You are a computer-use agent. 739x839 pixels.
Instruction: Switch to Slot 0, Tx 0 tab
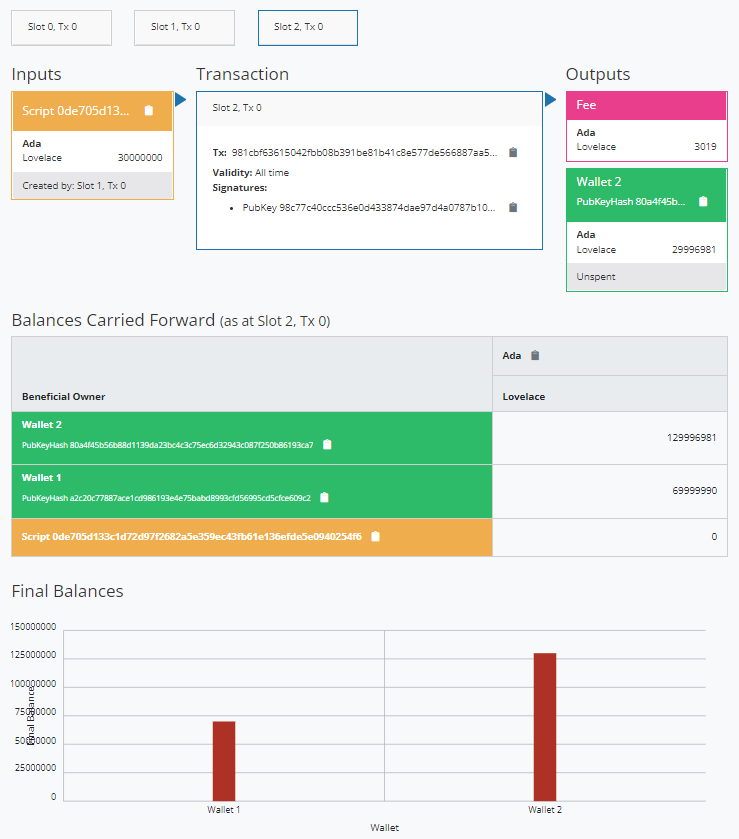coord(61,28)
